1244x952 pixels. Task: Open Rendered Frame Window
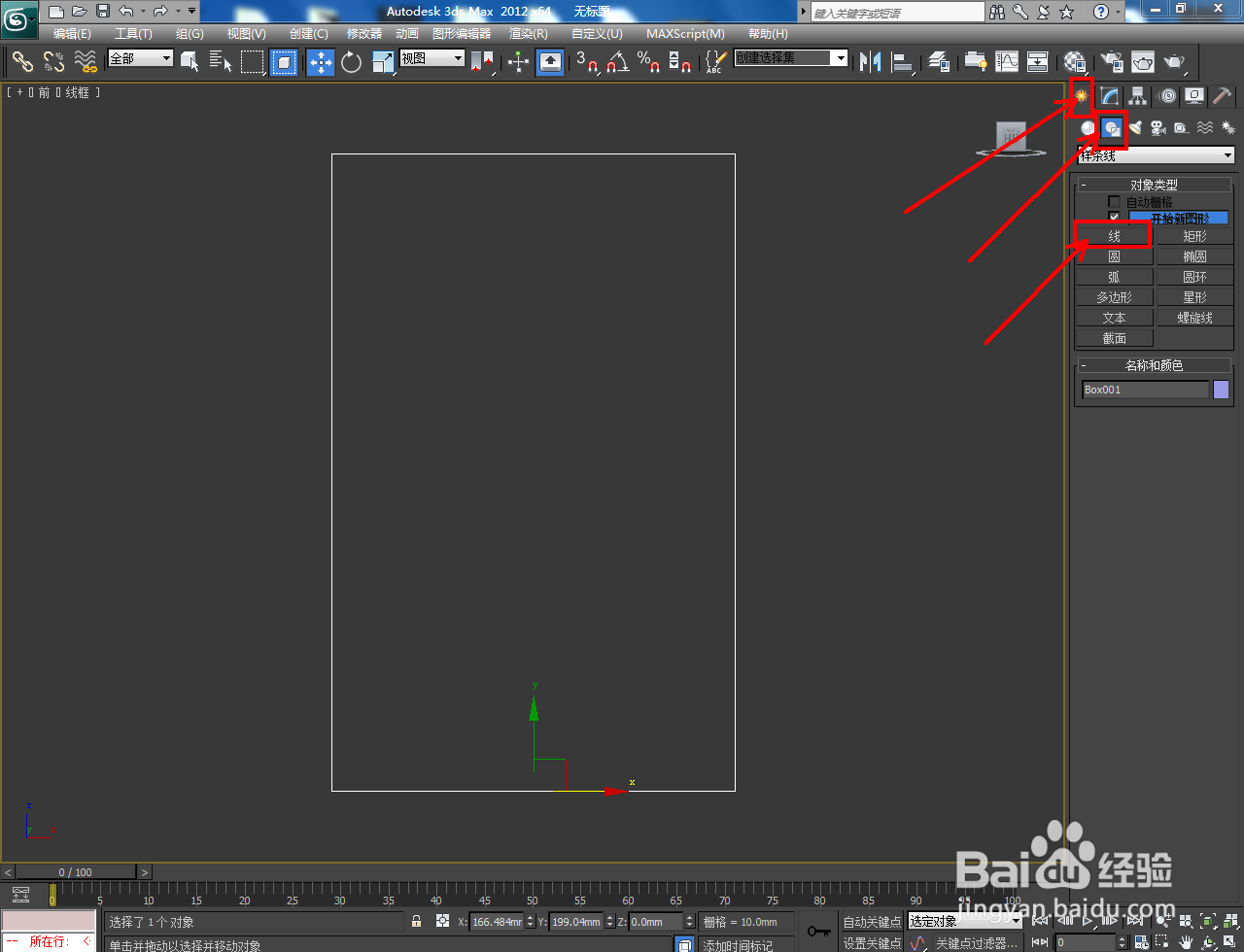tap(1143, 62)
